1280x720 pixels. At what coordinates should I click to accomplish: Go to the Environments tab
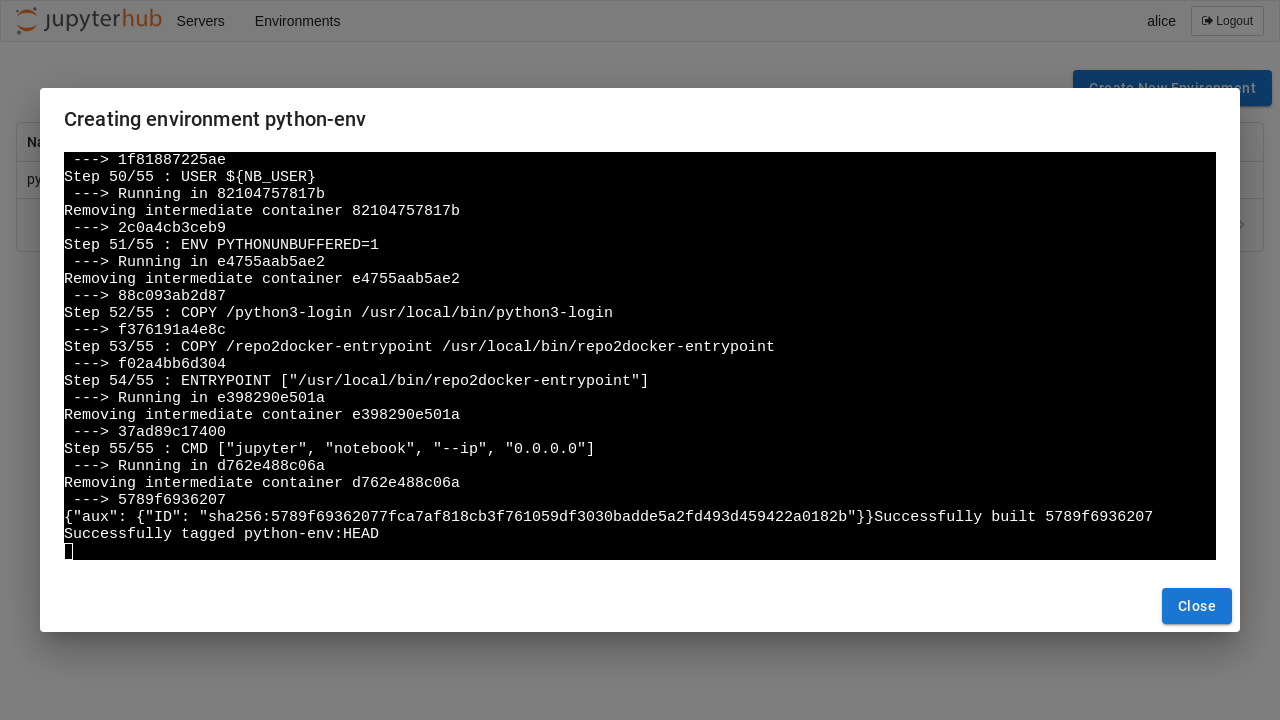pyautogui.click(x=297, y=21)
